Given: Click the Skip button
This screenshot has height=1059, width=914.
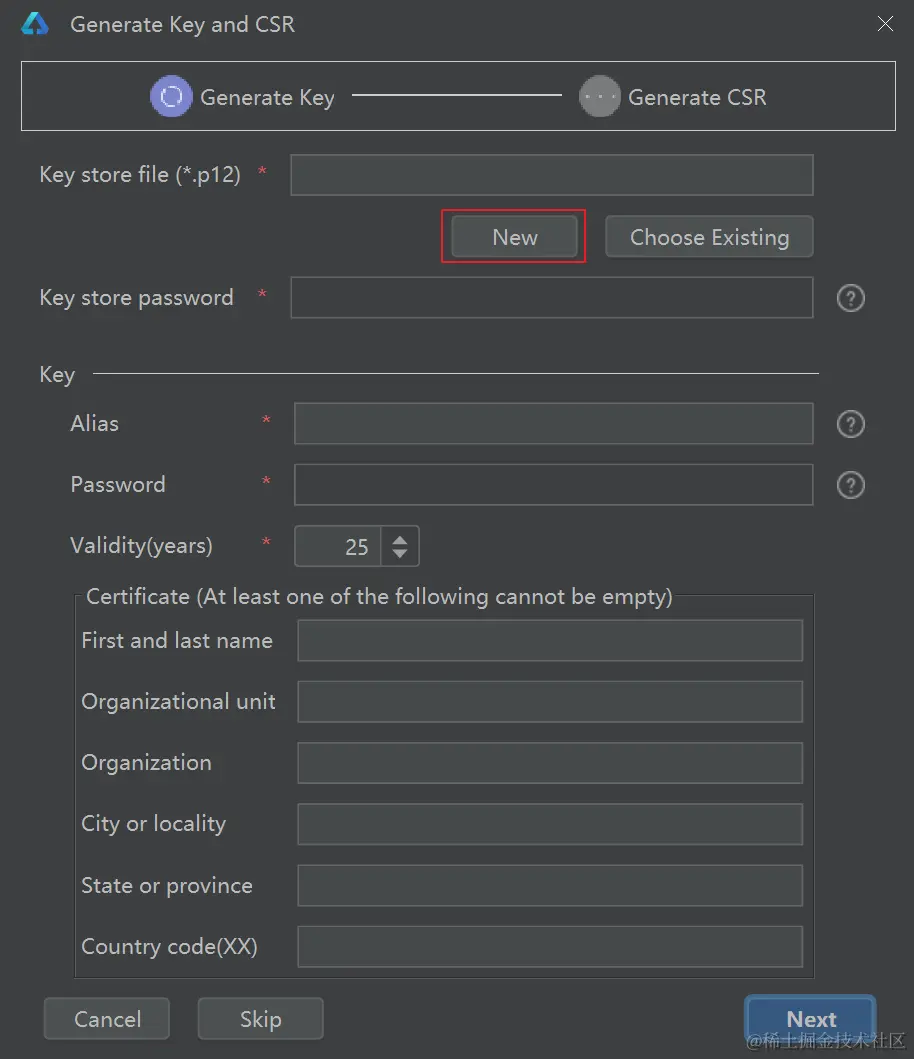Looking at the screenshot, I should [x=261, y=1018].
